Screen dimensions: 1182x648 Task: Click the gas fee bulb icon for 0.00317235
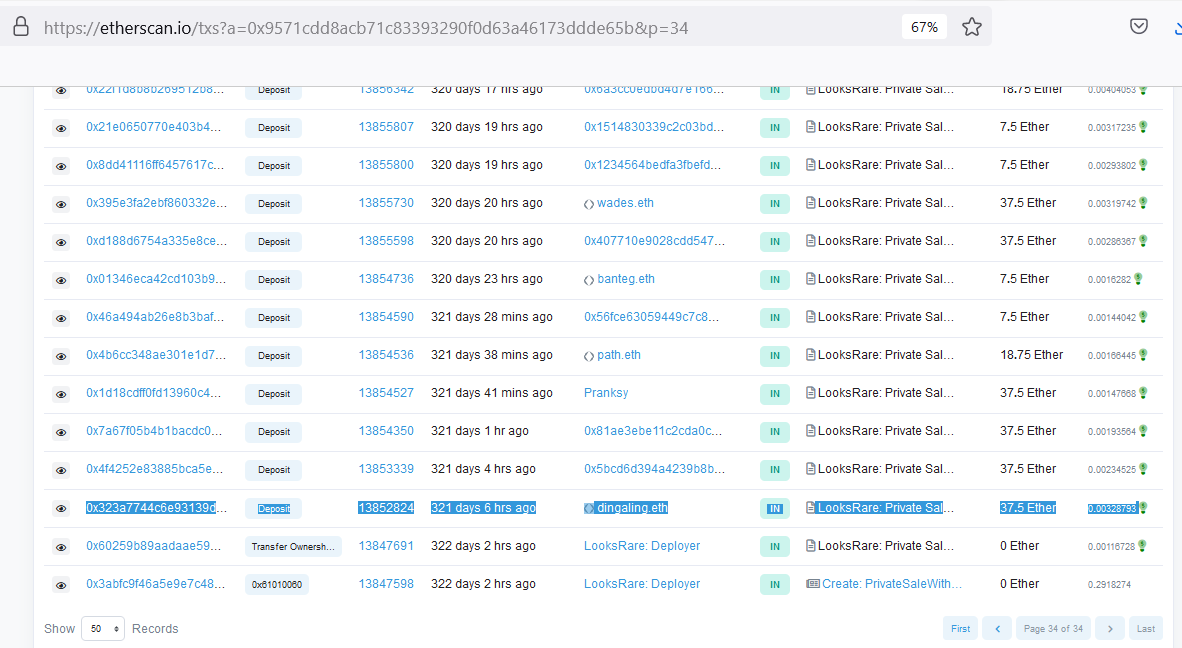(1144, 127)
